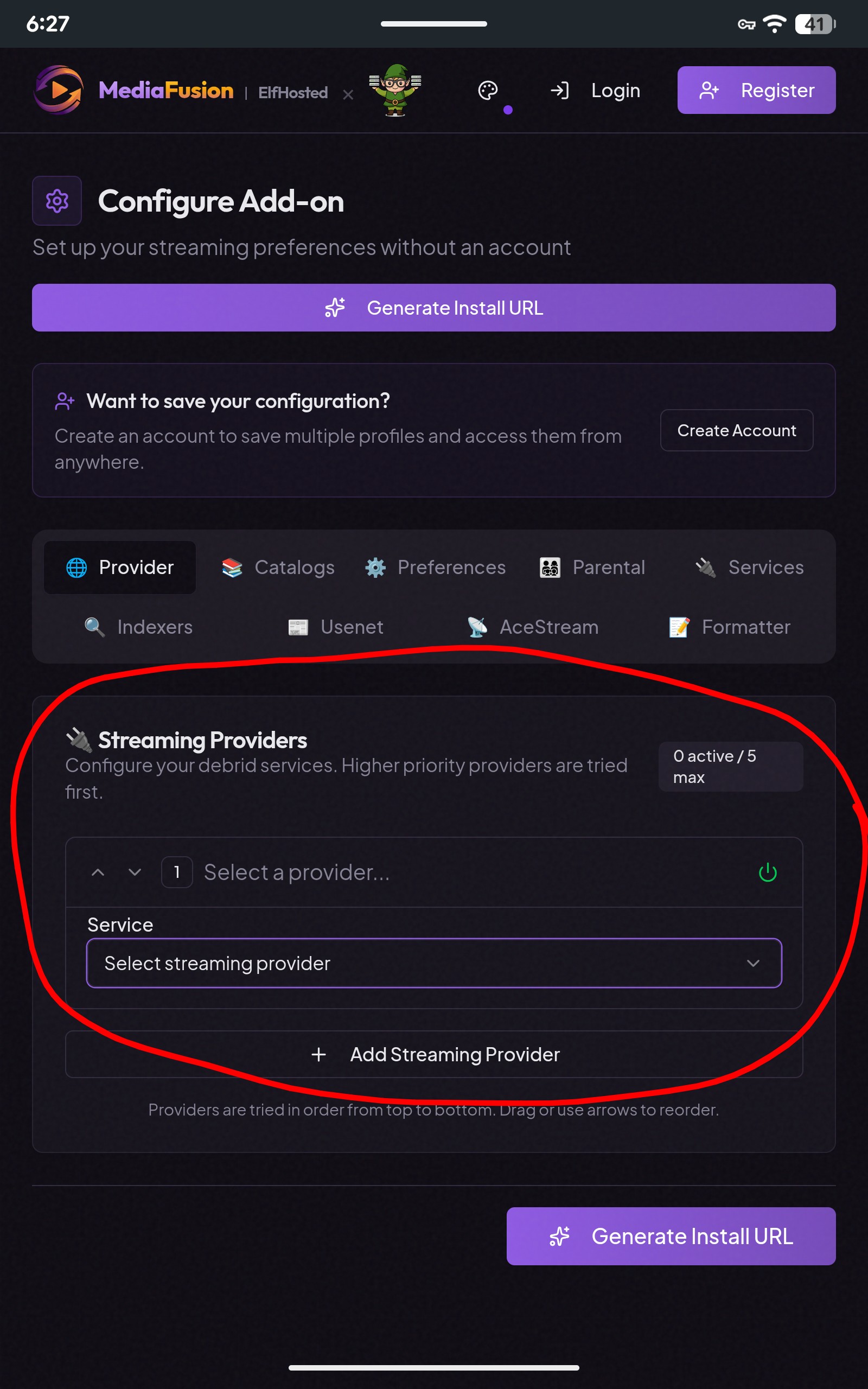Open the Select streaming provider dropdown
Screen dimensions: 868x1389
click(434, 963)
